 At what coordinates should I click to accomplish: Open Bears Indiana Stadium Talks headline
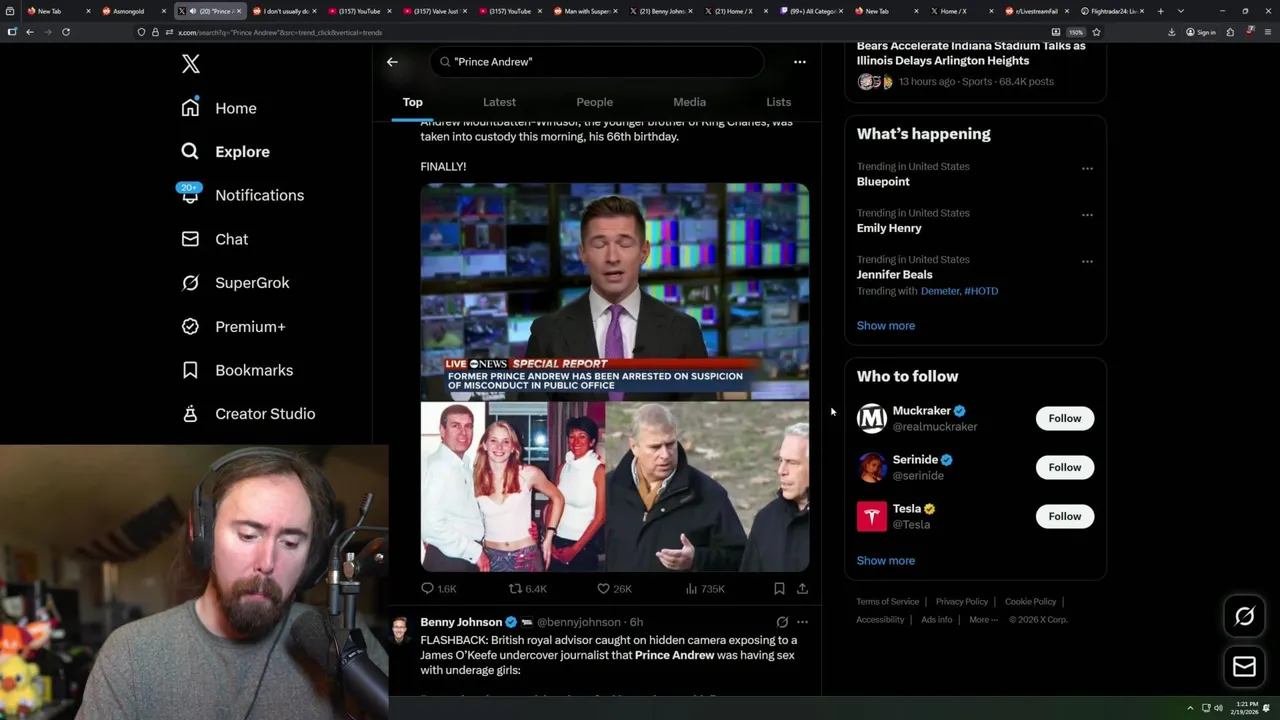click(x=971, y=53)
